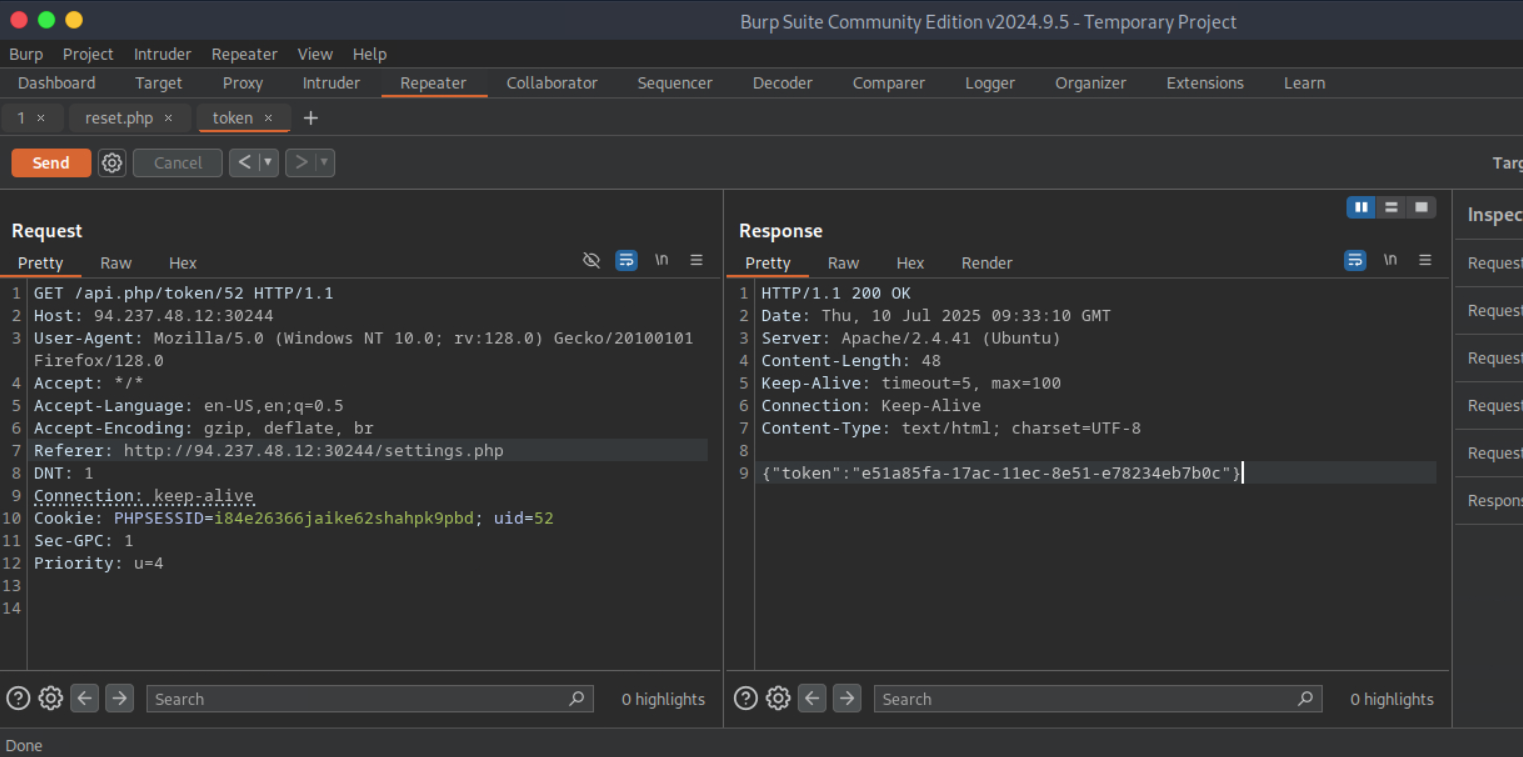Go to previous match in Request search
The width and height of the screenshot is (1523, 757).
coord(85,698)
